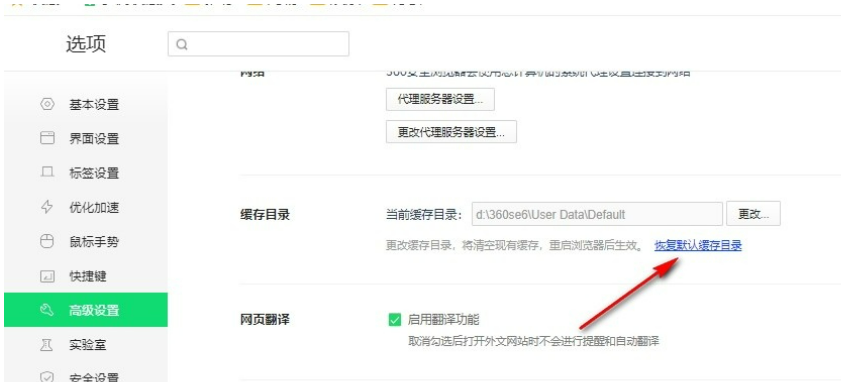Click the current cache directory path field
841x382 pixels.
tap(597, 214)
